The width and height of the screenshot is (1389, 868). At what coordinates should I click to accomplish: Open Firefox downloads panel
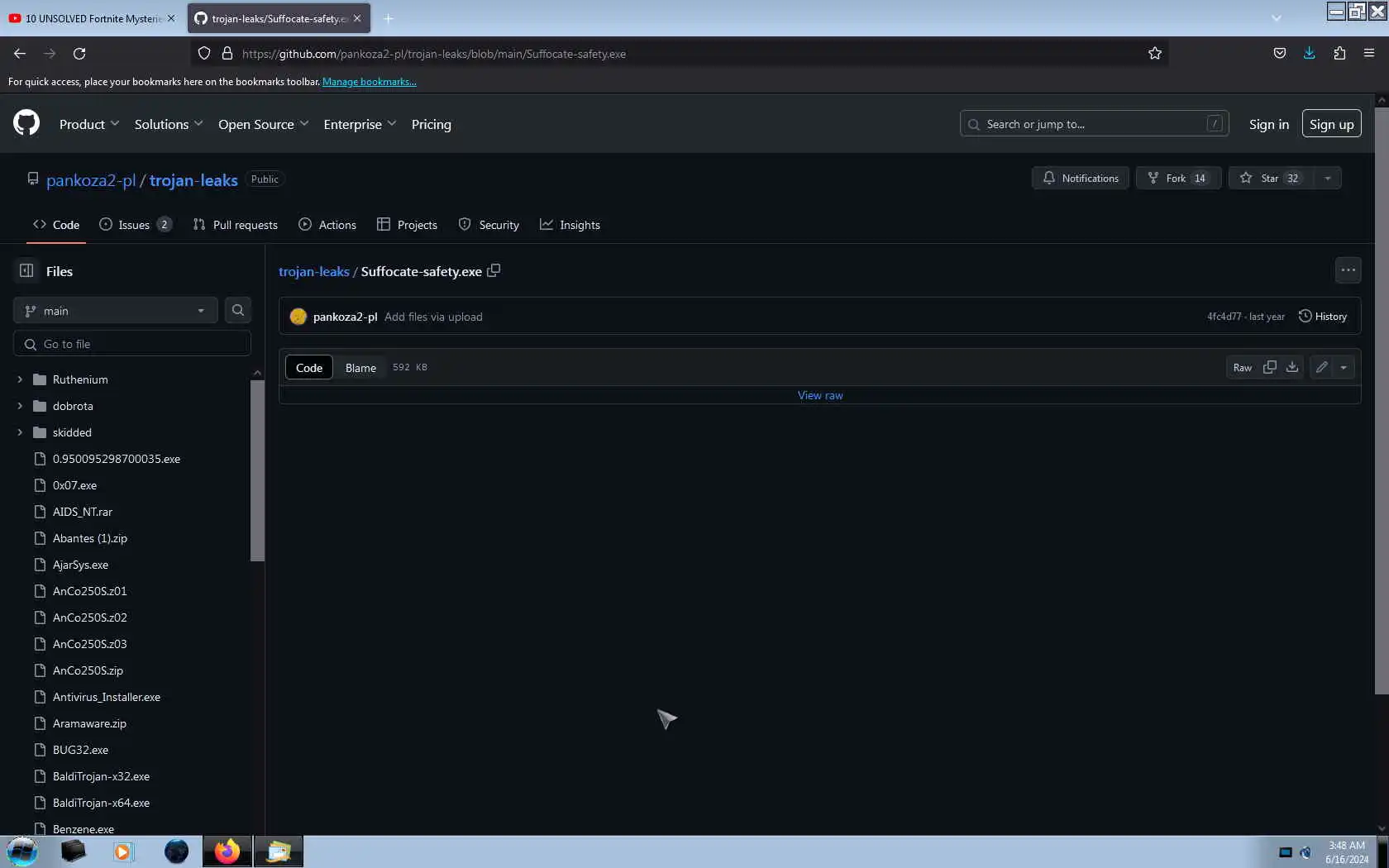tap(1310, 53)
